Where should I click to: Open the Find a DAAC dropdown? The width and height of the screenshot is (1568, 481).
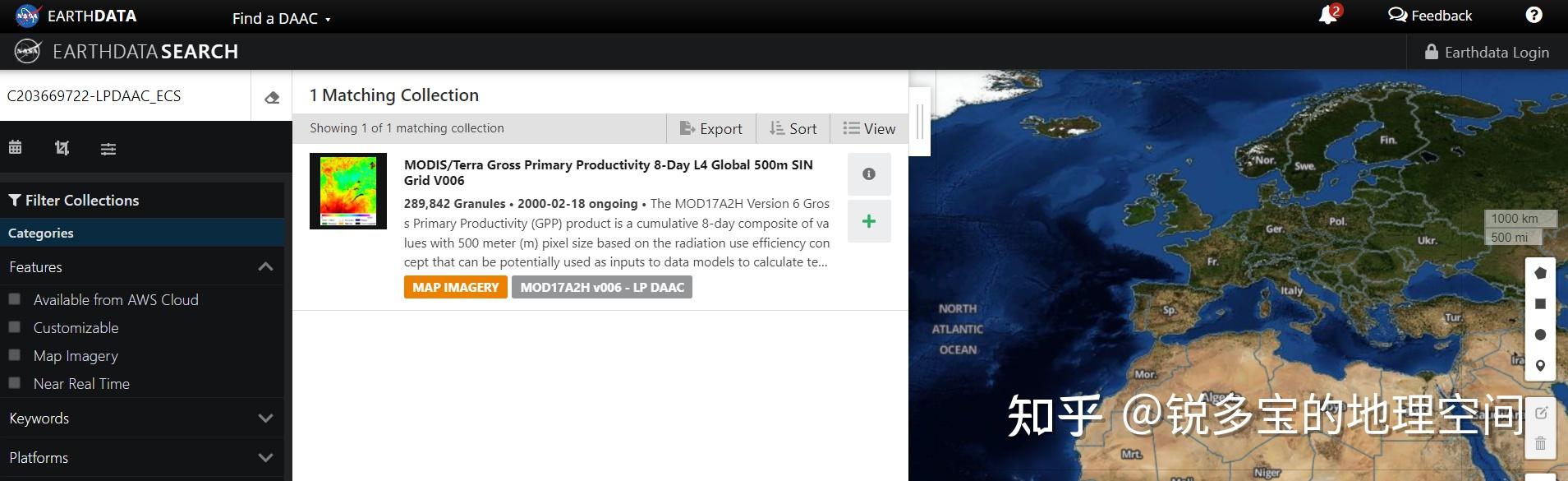coord(282,18)
